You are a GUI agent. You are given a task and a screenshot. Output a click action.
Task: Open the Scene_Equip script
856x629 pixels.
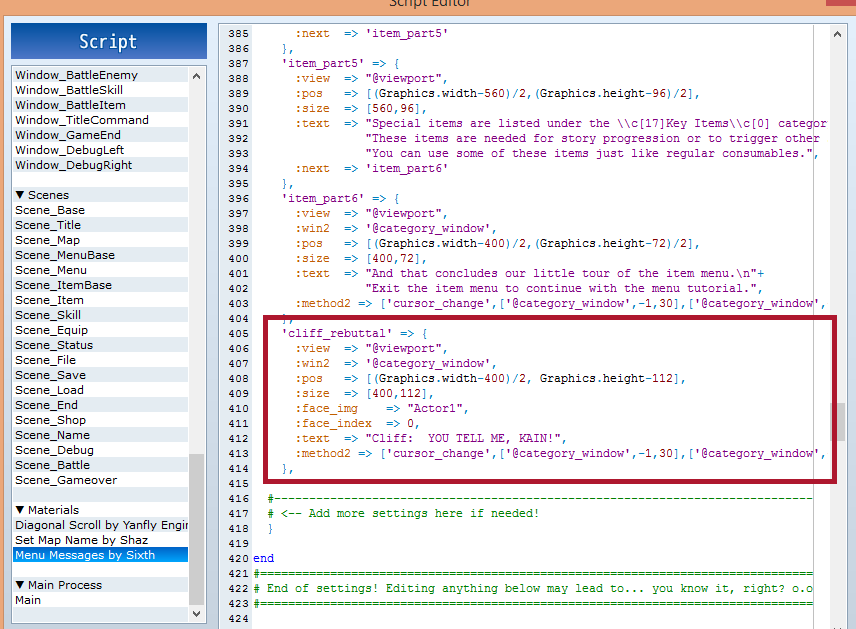[100, 330]
